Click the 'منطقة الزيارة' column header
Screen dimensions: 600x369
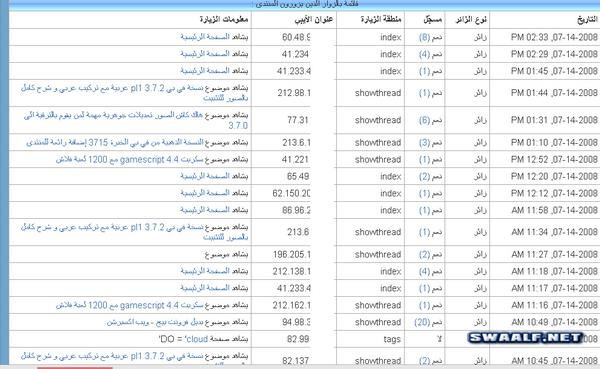pos(381,20)
